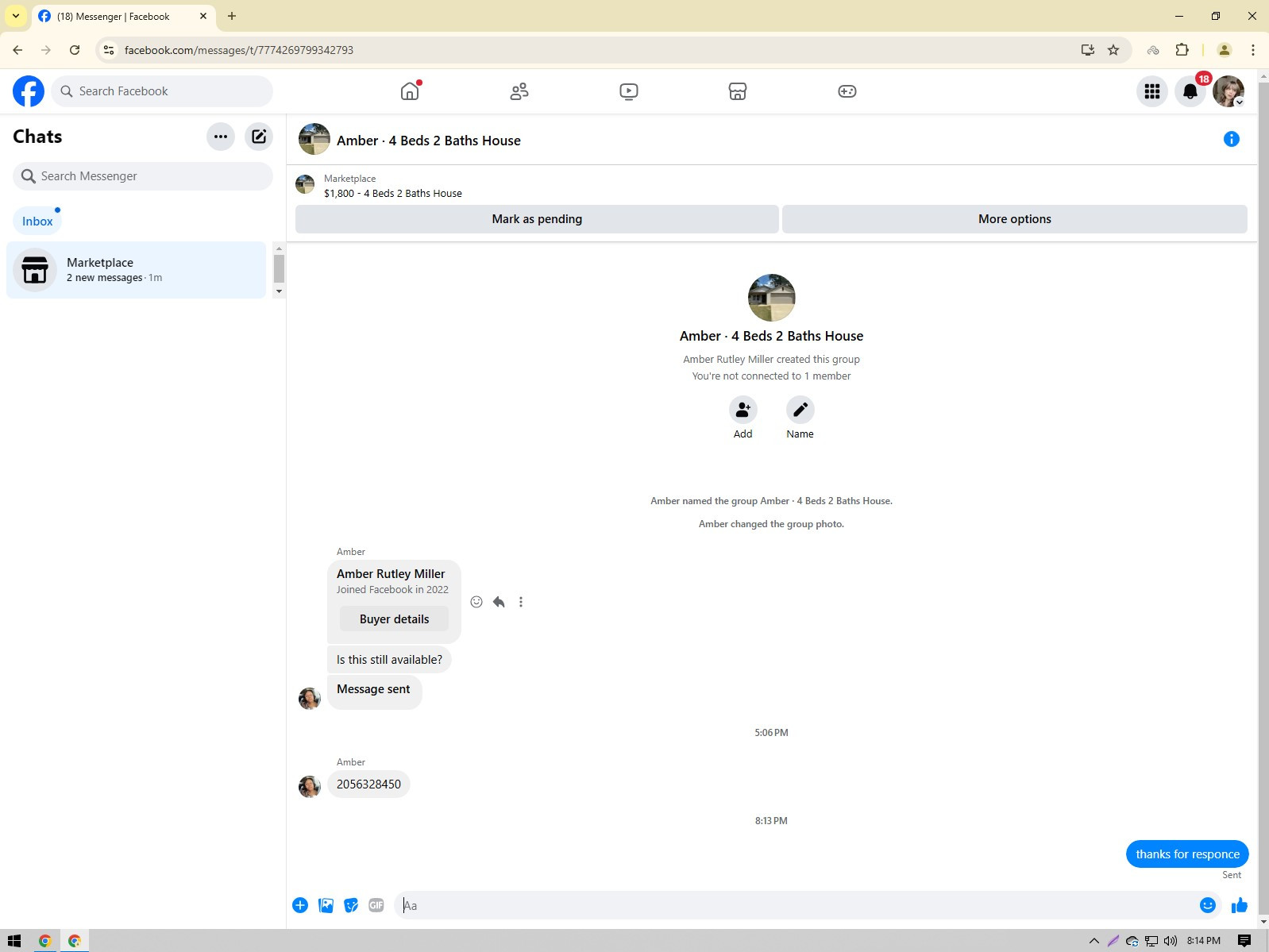The width and height of the screenshot is (1269, 952).
Task: Show hidden system tray icons
Action: (x=1093, y=941)
